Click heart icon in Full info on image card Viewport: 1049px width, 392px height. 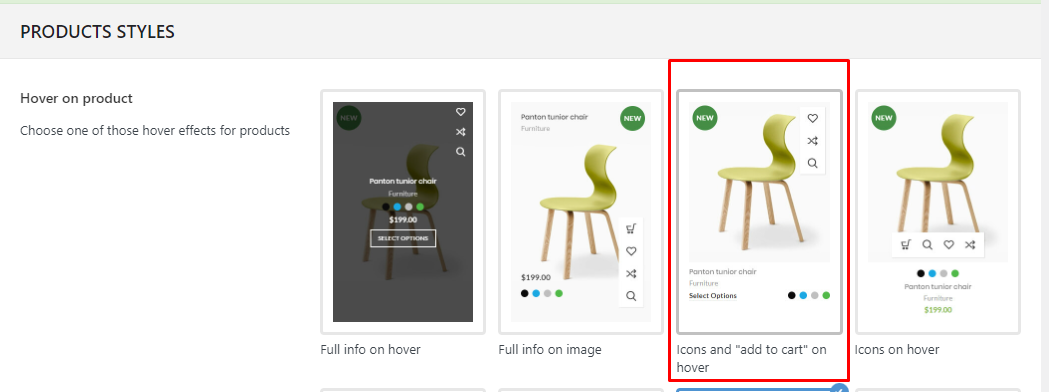click(631, 252)
